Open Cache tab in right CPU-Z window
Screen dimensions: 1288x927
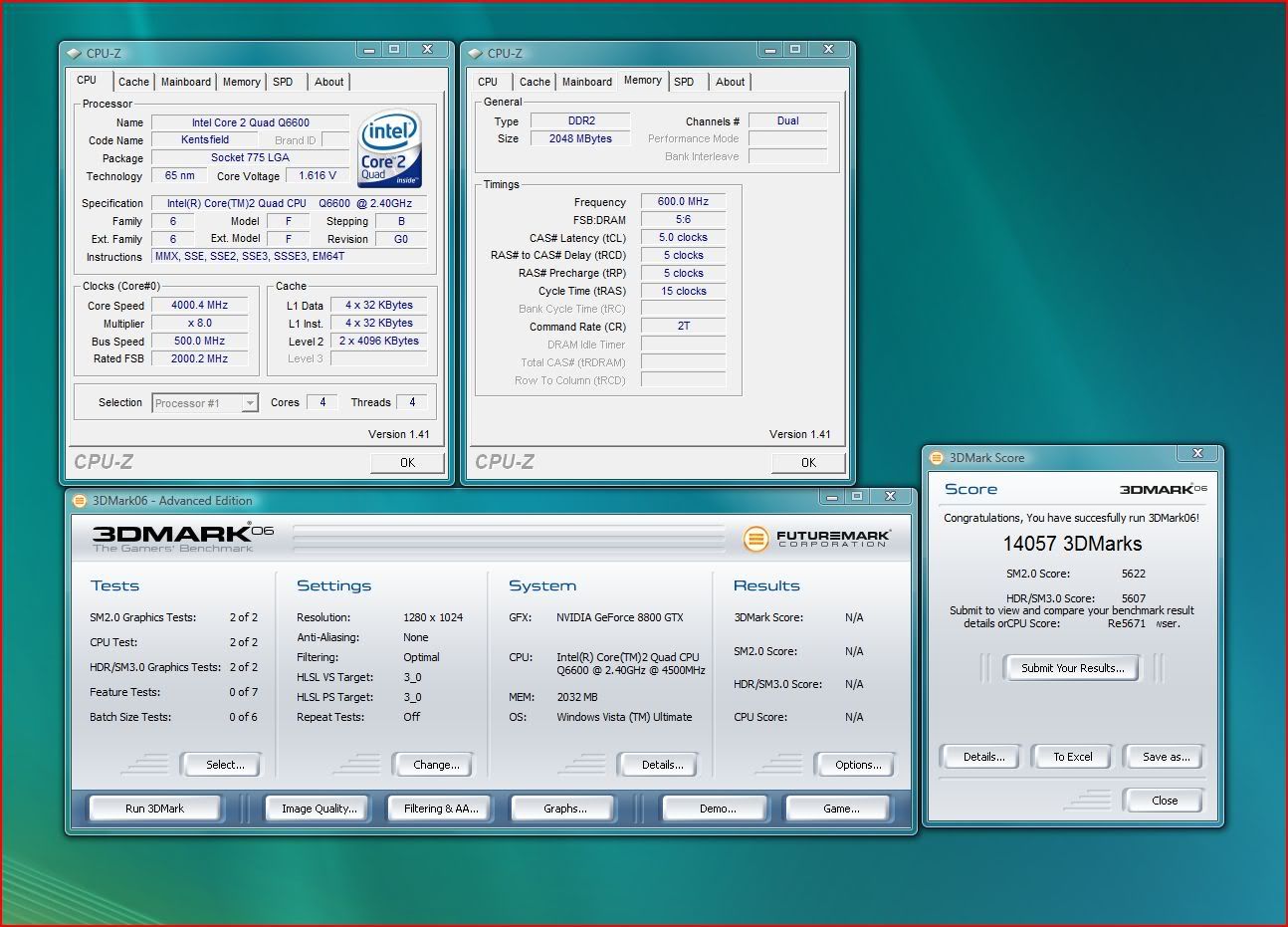click(x=535, y=83)
